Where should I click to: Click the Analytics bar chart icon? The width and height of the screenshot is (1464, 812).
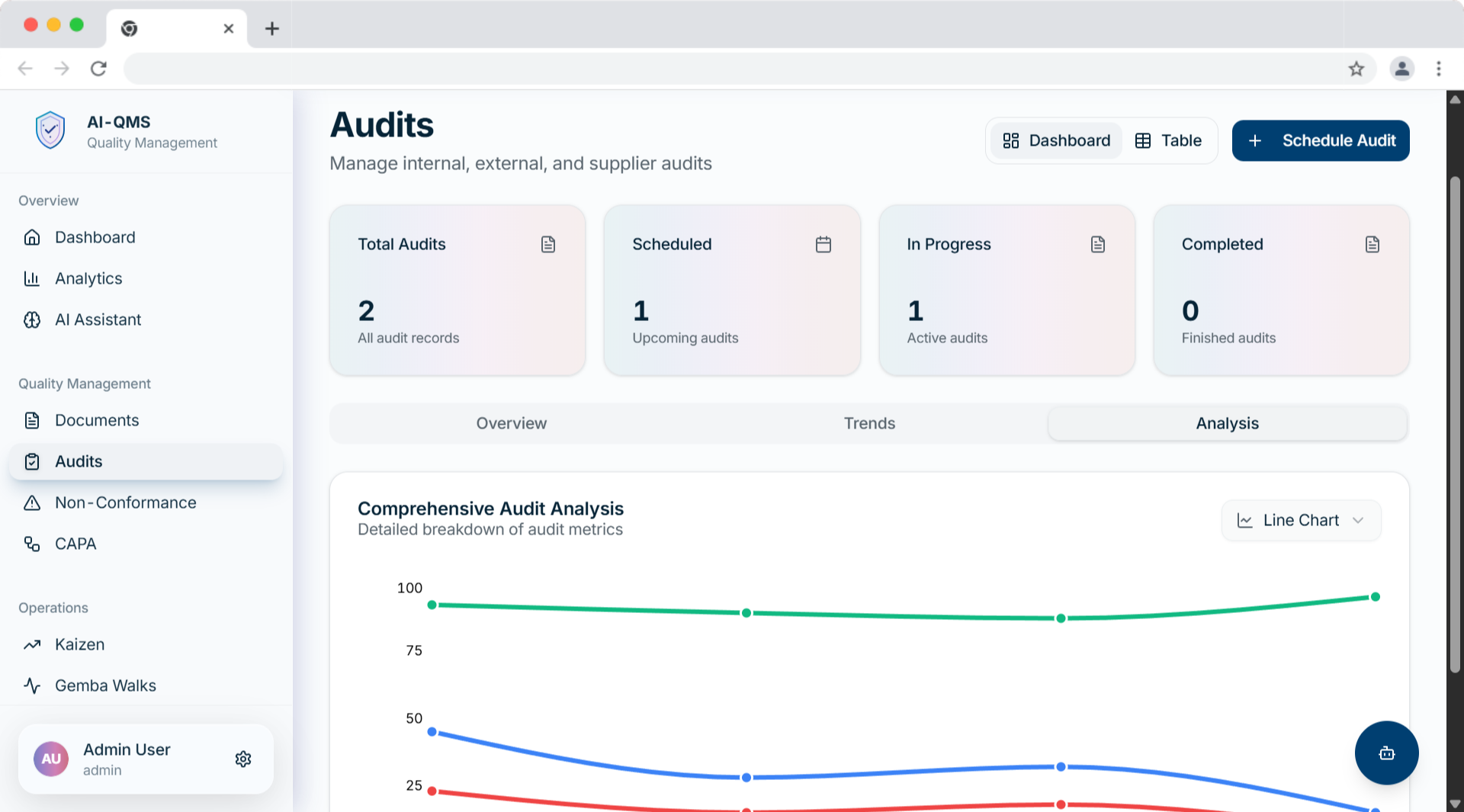coord(32,278)
